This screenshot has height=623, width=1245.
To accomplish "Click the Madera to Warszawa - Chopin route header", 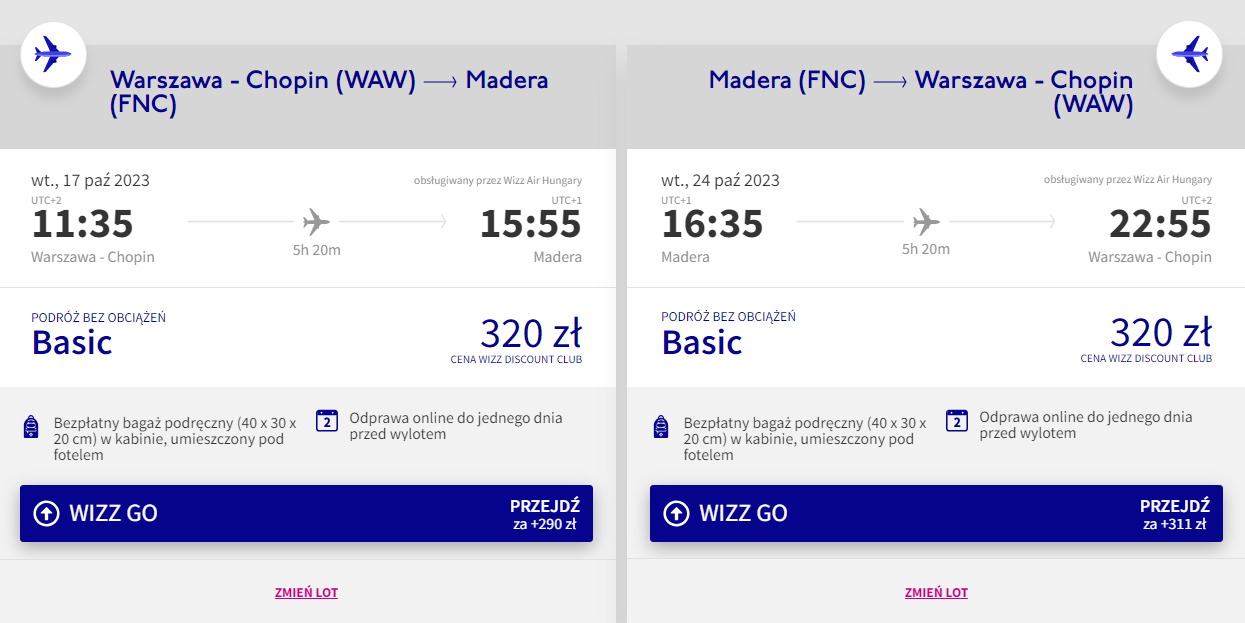I will [921, 92].
